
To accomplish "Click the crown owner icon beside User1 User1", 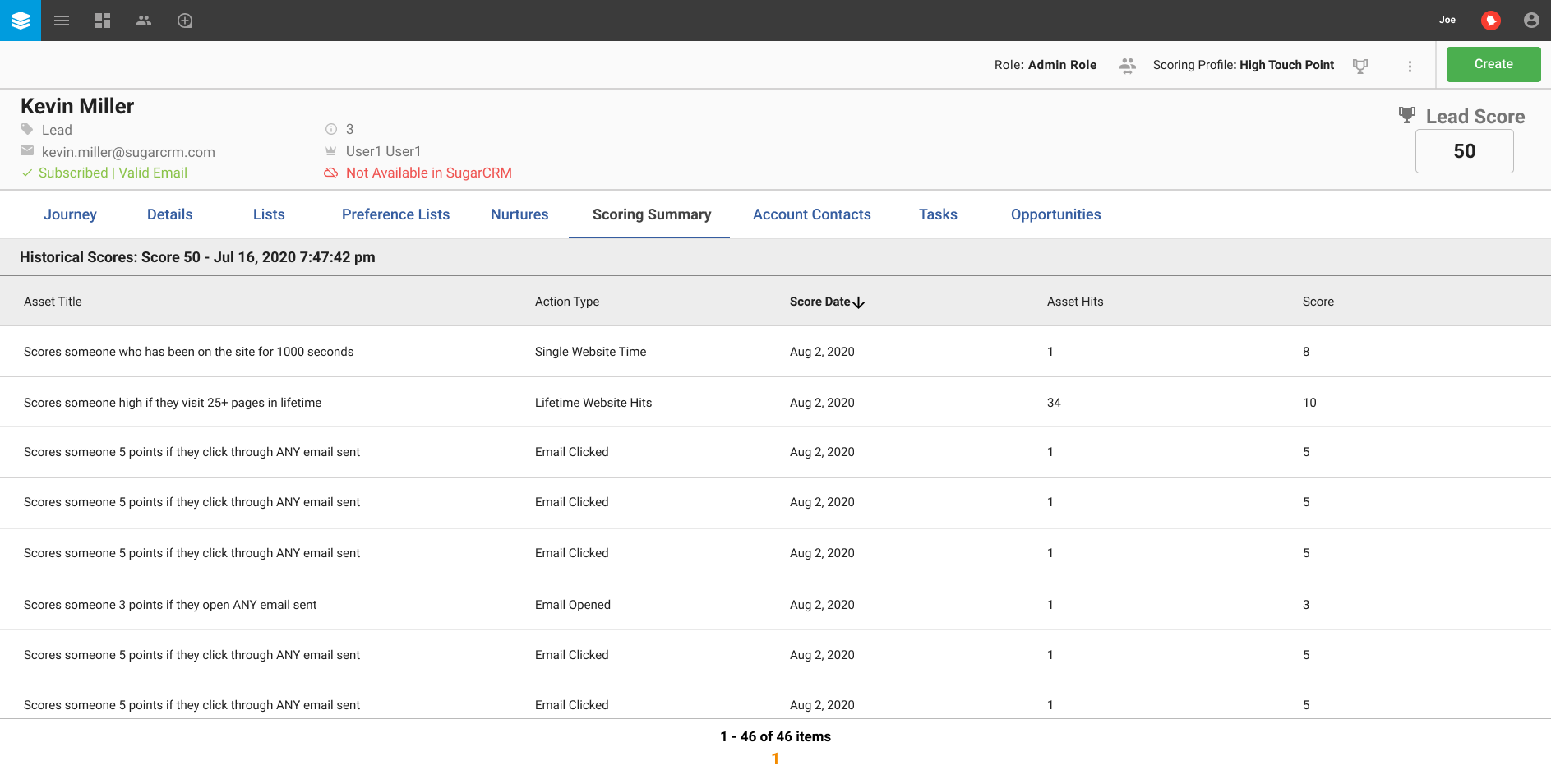I will (x=331, y=151).
